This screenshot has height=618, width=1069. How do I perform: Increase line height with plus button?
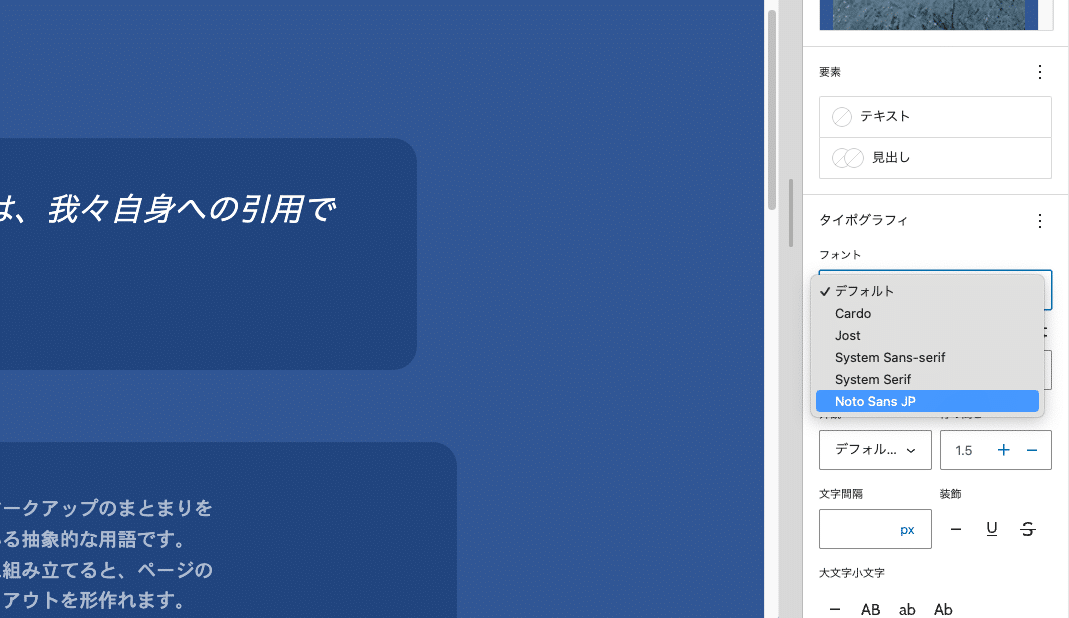[1003, 450]
